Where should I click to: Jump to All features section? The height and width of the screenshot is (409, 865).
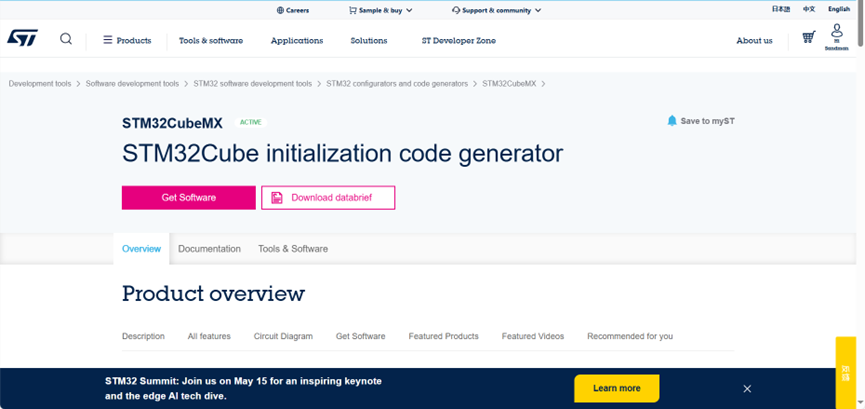(209, 336)
